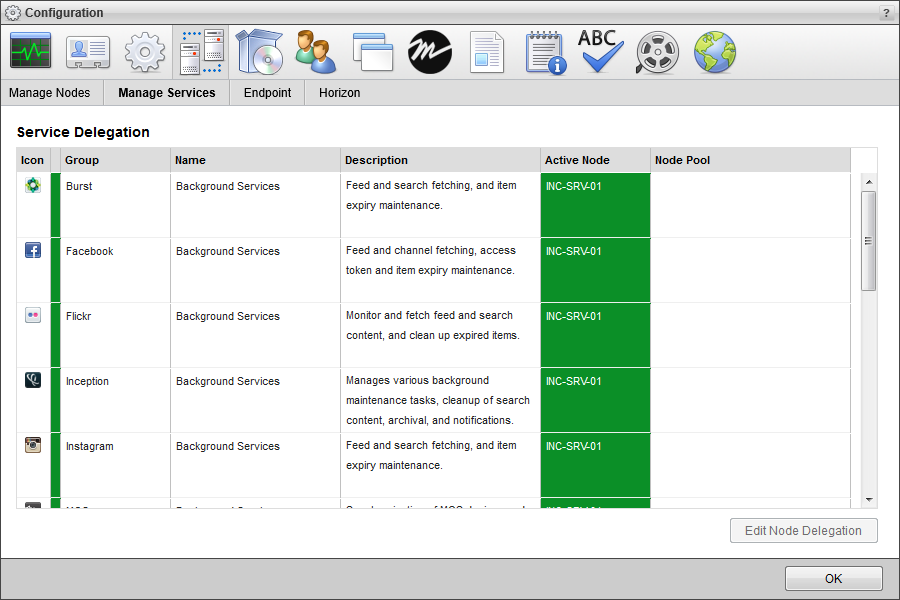Click the Edit Node Delegation button
The width and height of the screenshot is (900, 600).
pyautogui.click(x=803, y=530)
